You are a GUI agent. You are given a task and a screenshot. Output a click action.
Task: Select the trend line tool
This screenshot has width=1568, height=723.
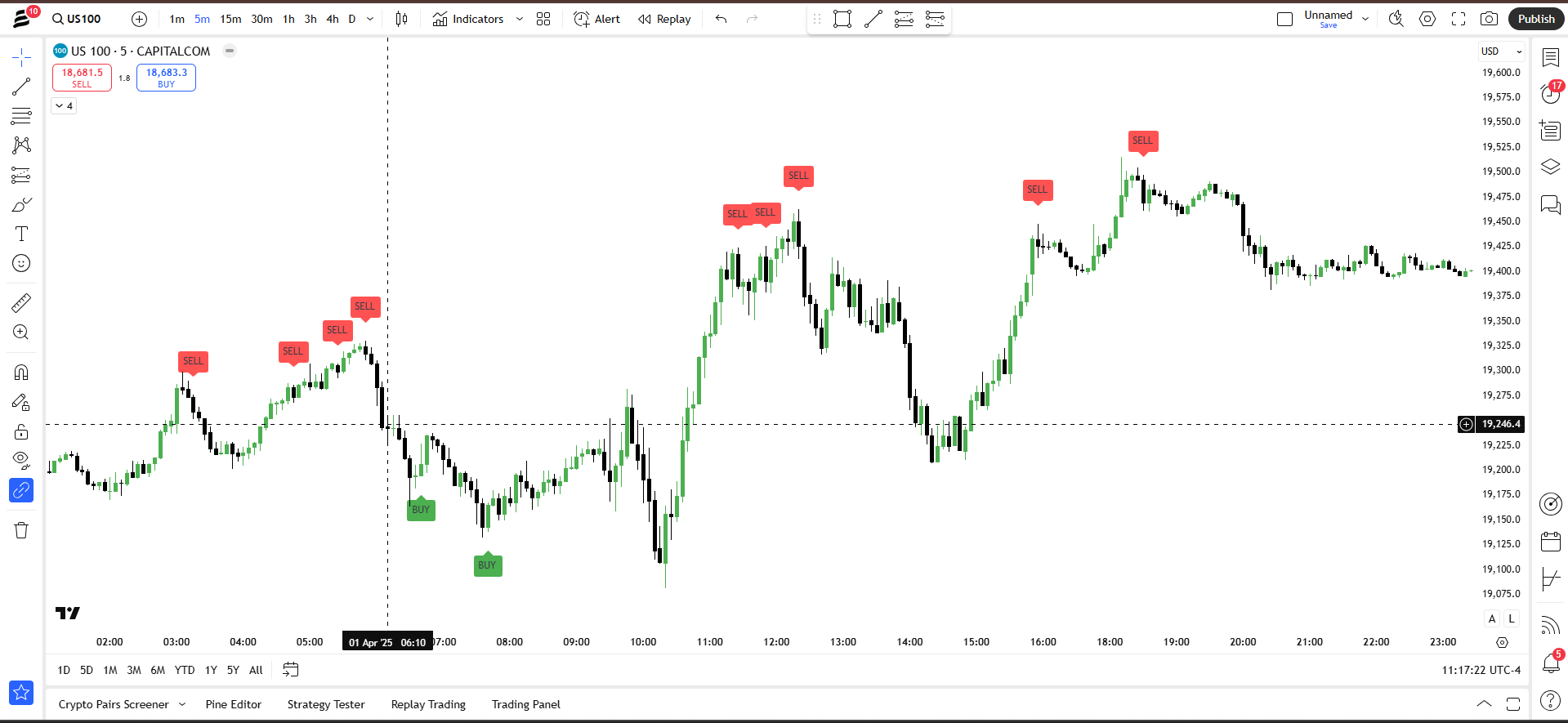tap(21, 87)
